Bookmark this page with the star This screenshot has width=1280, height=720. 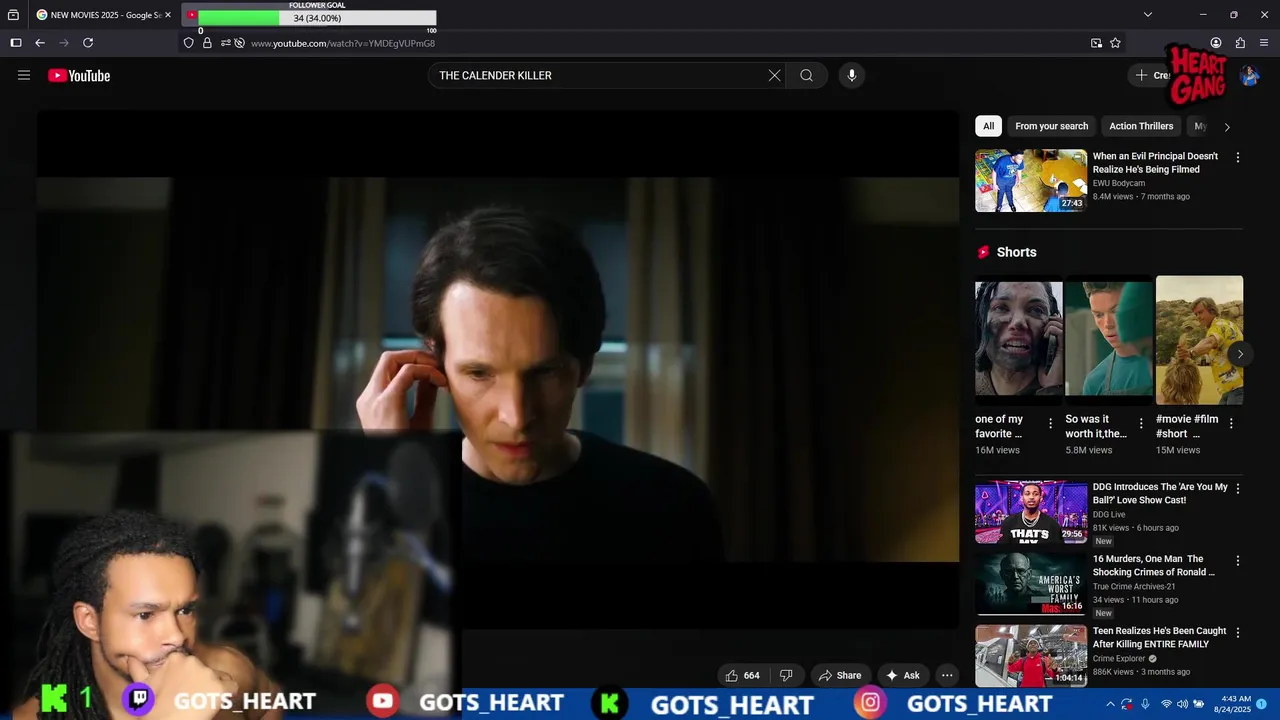1115,43
